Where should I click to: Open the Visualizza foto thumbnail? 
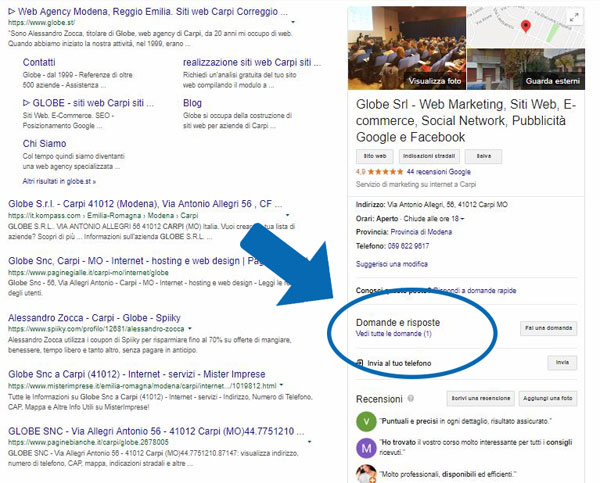(x=407, y=48)
